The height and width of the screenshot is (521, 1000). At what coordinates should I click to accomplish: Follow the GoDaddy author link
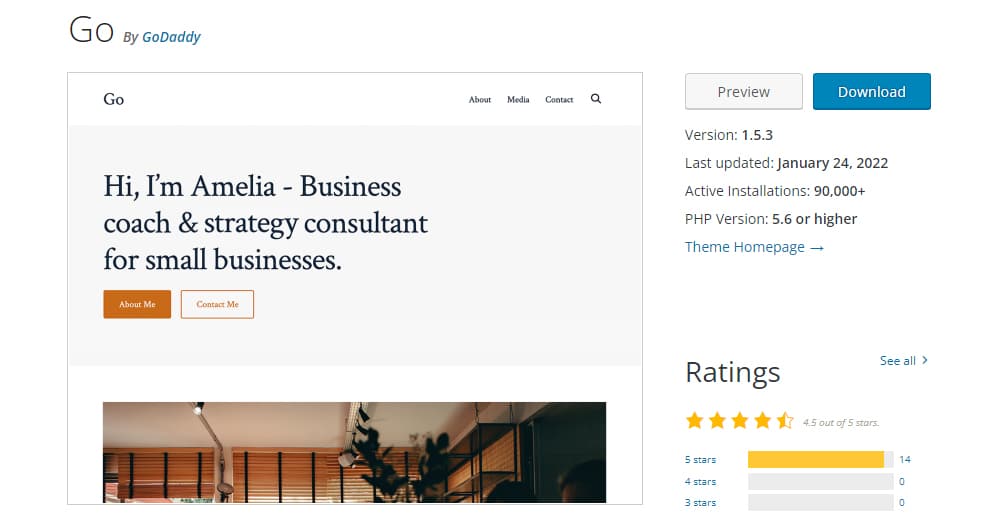pos(171,37)
